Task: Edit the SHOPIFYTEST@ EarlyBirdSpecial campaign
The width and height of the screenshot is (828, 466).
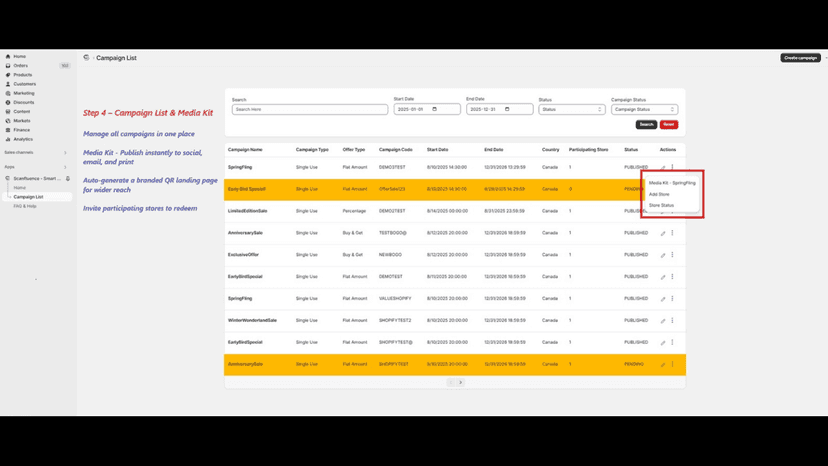Action: click(663, 343)
